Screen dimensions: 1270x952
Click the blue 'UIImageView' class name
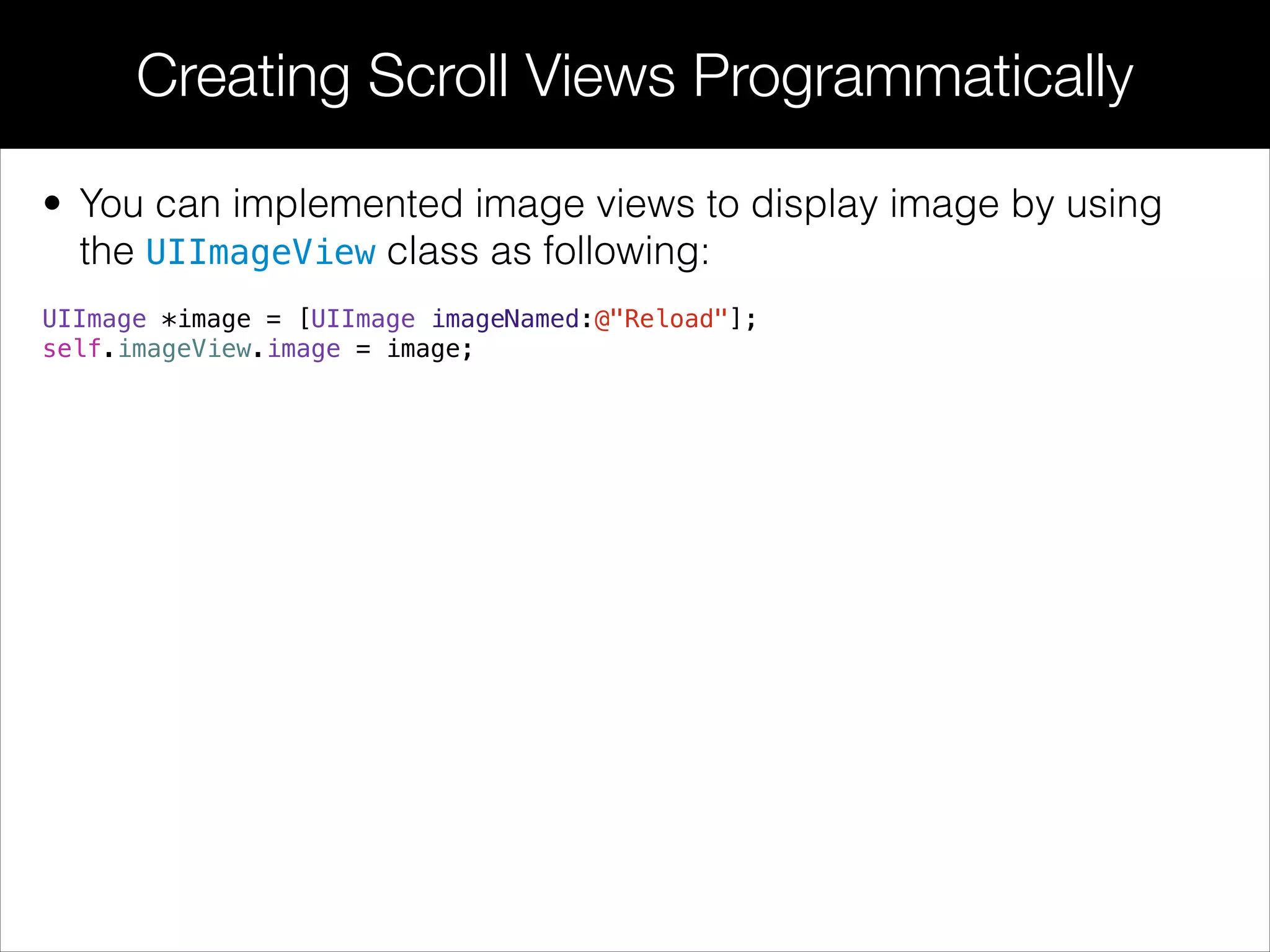(260, 252)
